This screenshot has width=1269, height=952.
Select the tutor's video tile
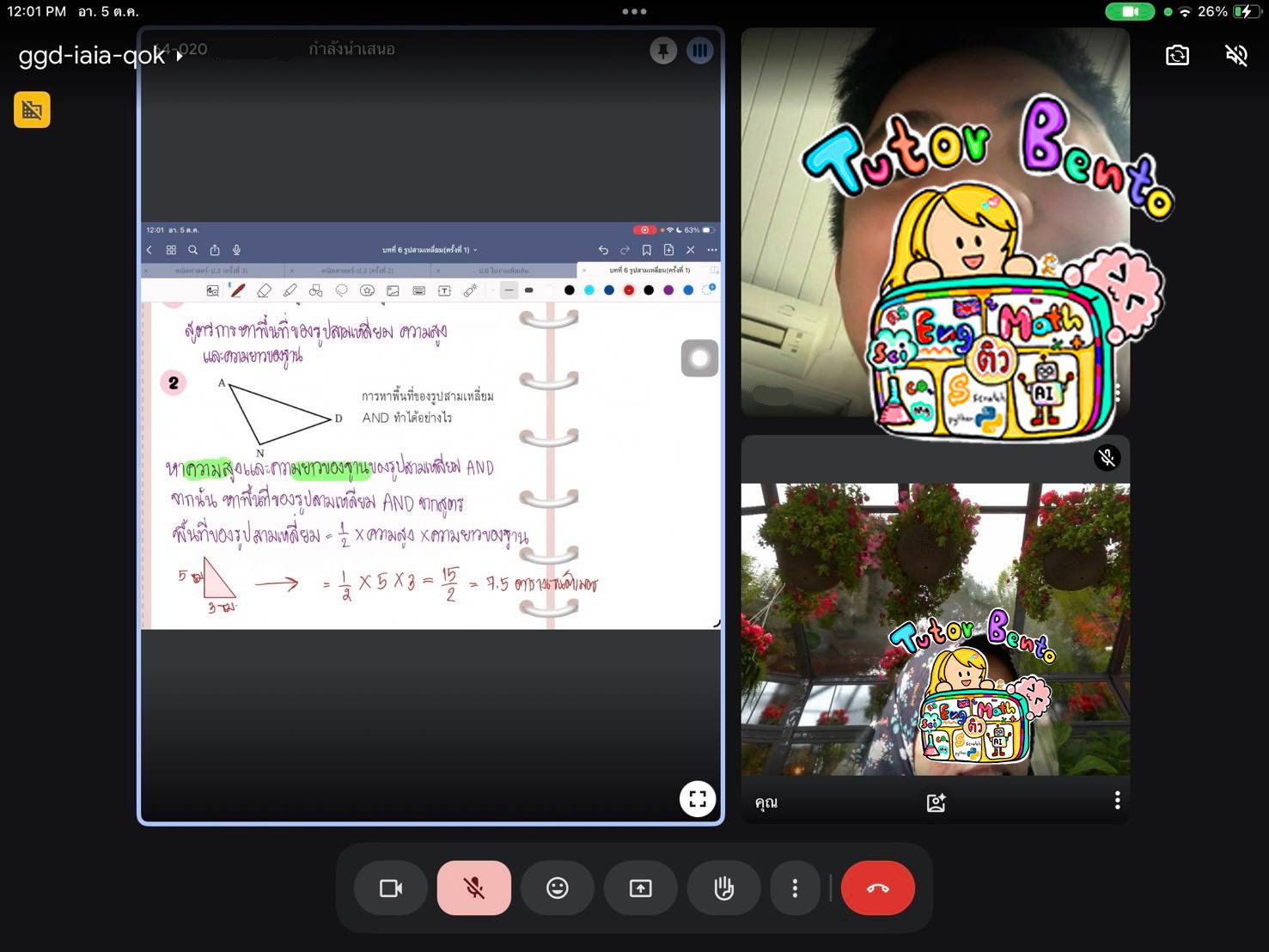(x=935, y=223)
